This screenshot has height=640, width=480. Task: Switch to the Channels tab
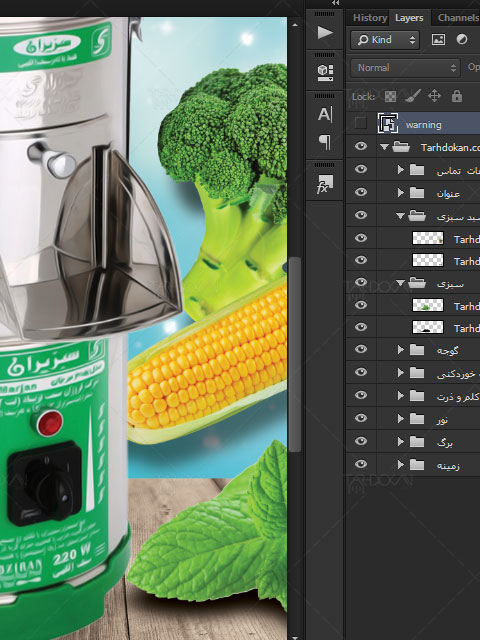pyautogui.click(x=458, y=18)
